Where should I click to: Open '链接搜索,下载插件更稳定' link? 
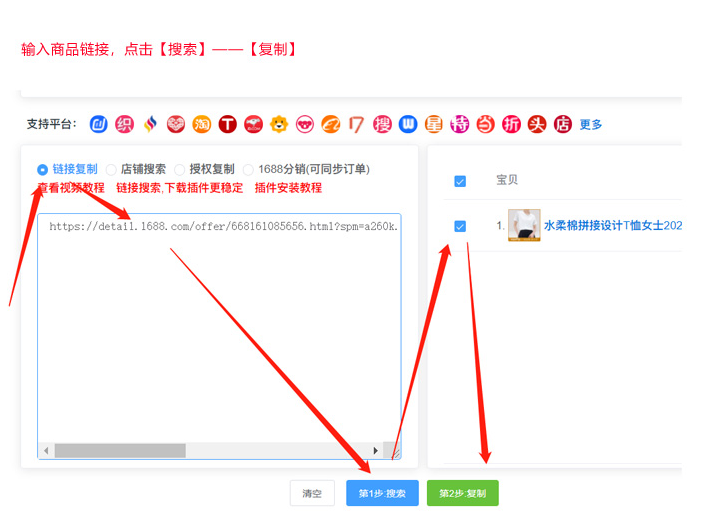(179, 188)
